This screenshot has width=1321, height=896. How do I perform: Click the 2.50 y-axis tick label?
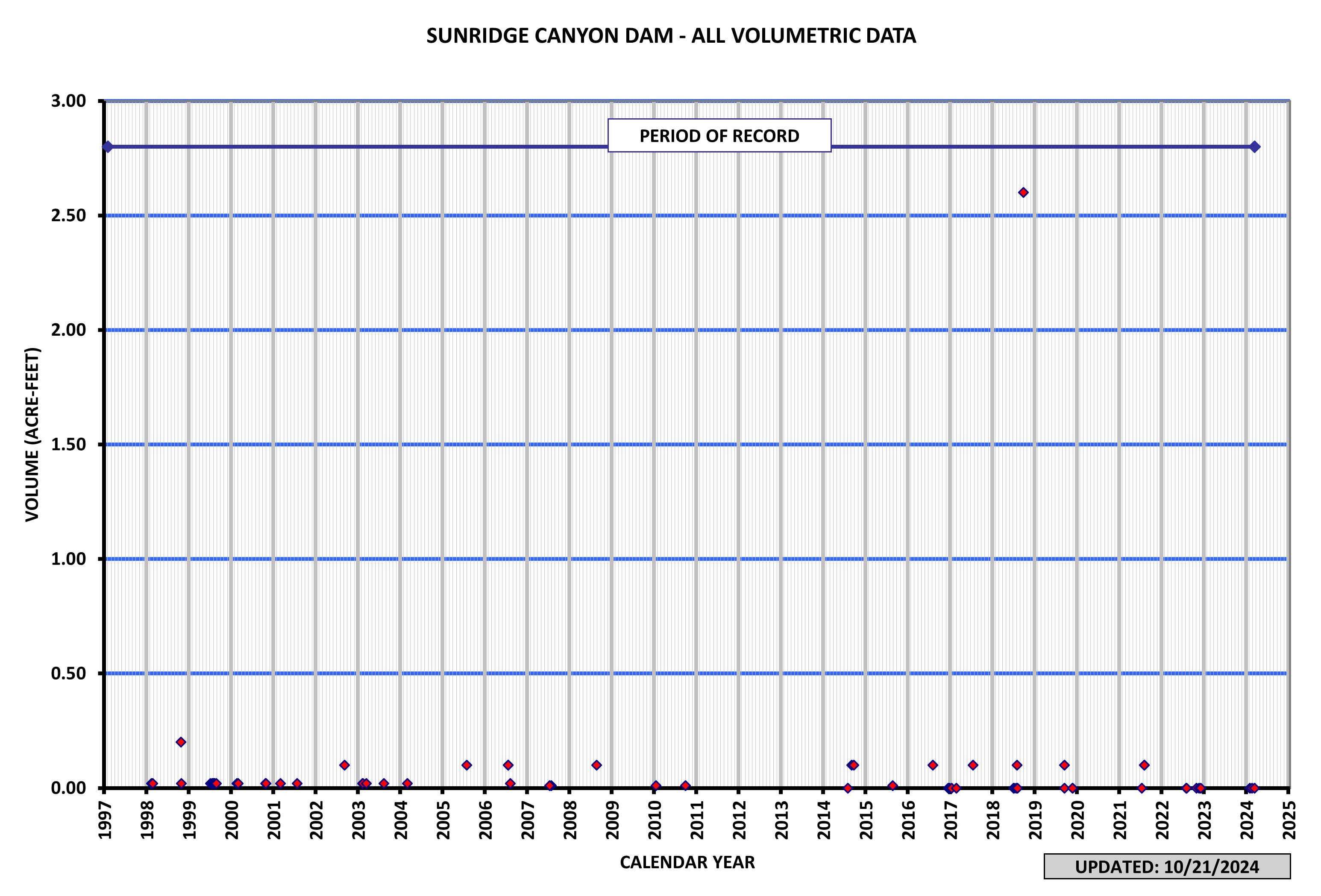[x=68, y=216]
